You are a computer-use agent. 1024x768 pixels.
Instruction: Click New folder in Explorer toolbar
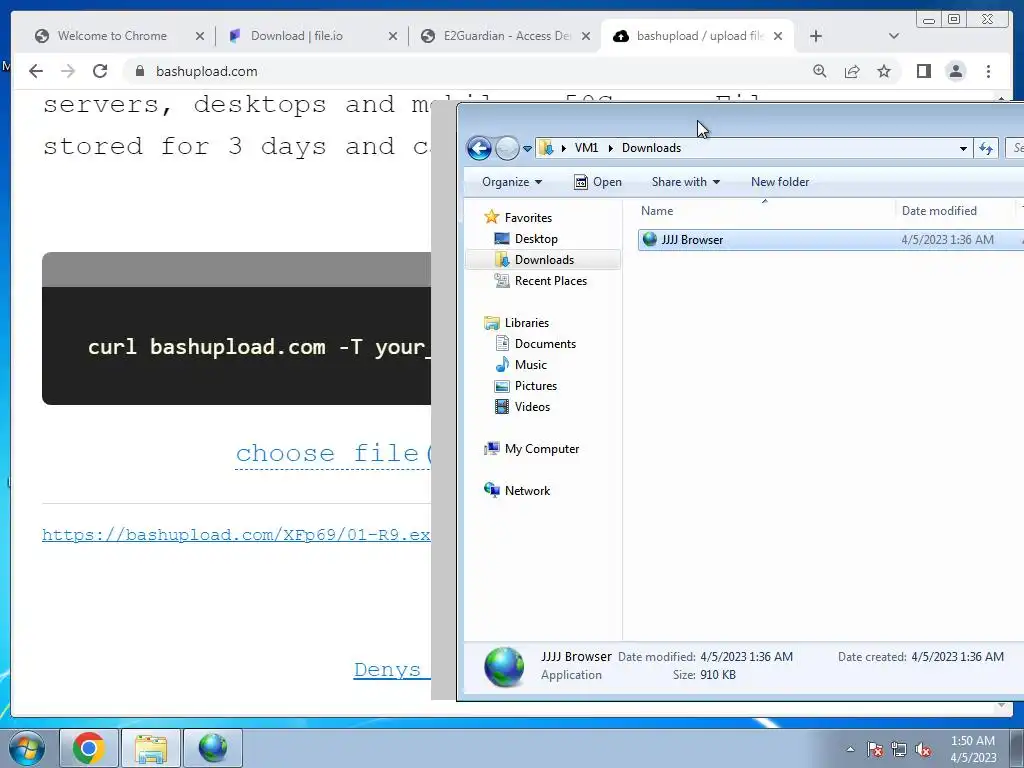tap(780, 182)
